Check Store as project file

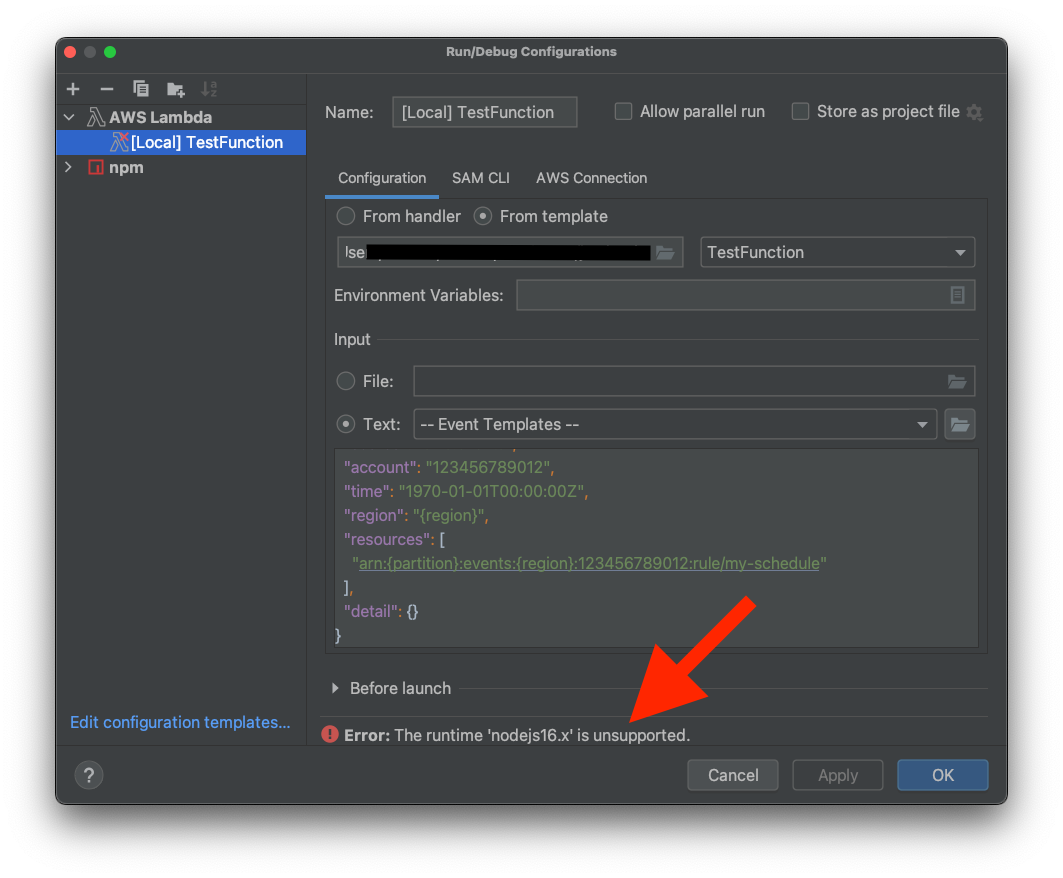coord(800,111)
